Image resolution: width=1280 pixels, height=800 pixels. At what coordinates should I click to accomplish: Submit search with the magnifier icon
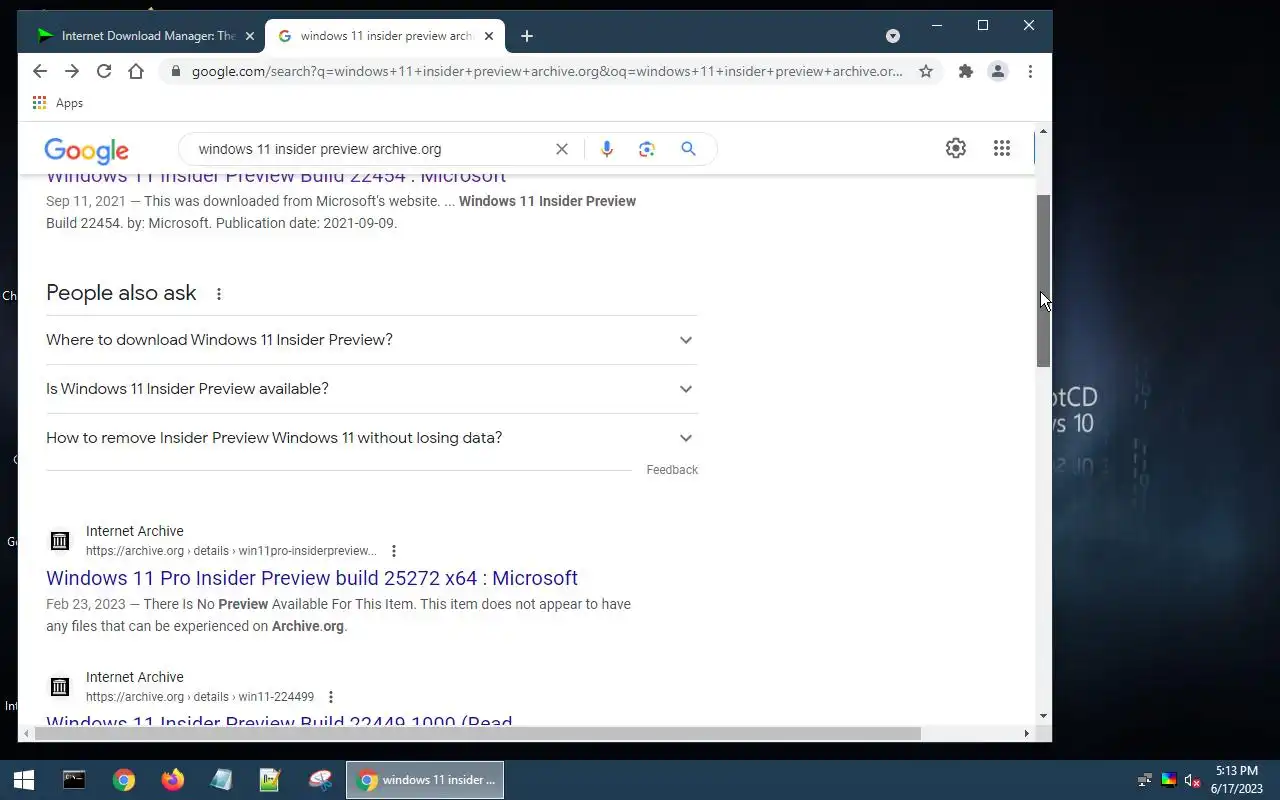(688, 149)
